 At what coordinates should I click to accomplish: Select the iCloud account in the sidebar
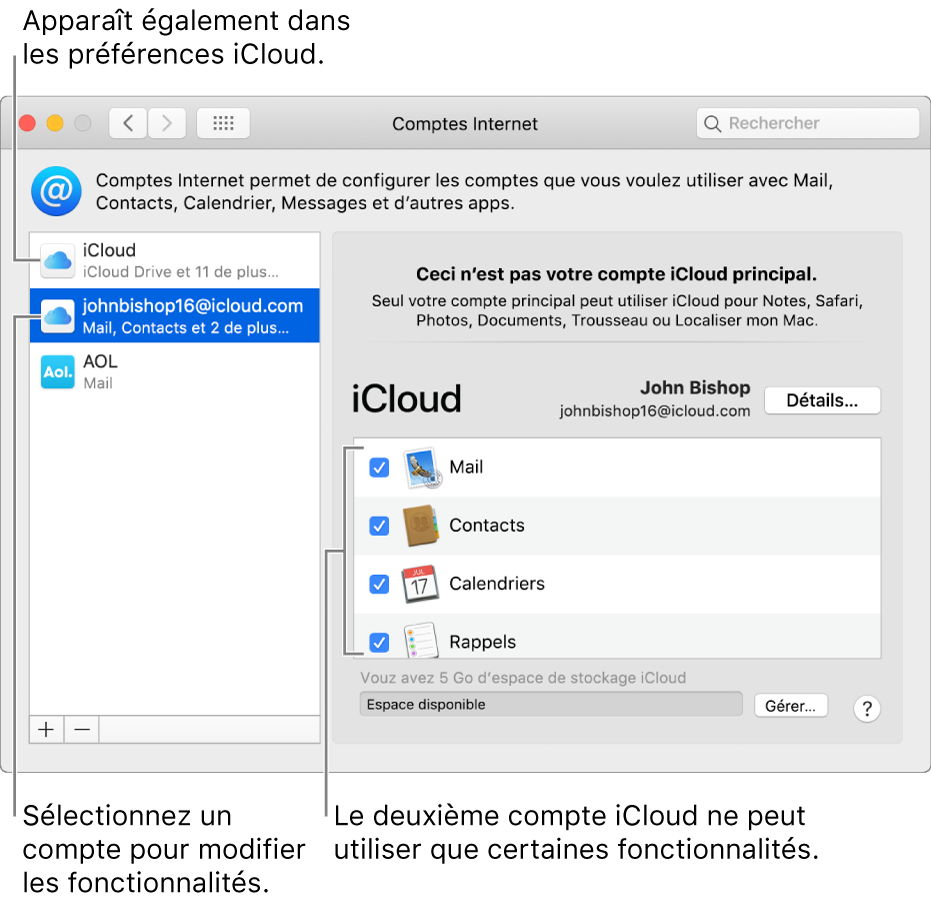175,258
